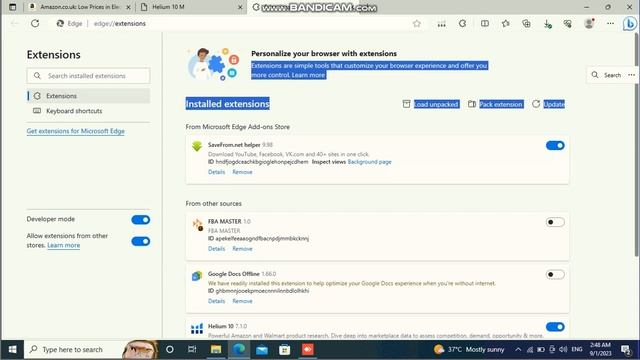Open File Explorer from the taskbar
Viewport: 640px width, 360px height.
pos(216,349)
